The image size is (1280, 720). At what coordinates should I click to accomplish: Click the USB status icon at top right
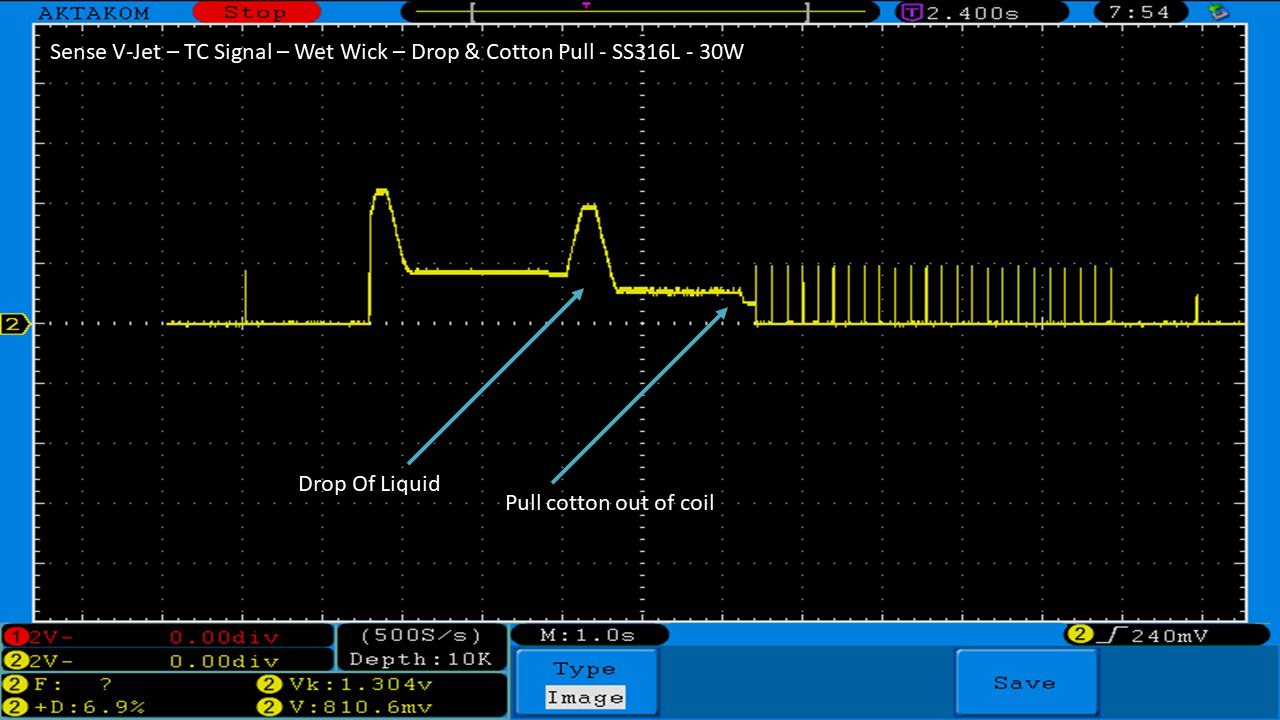(x=1218, y=13)
